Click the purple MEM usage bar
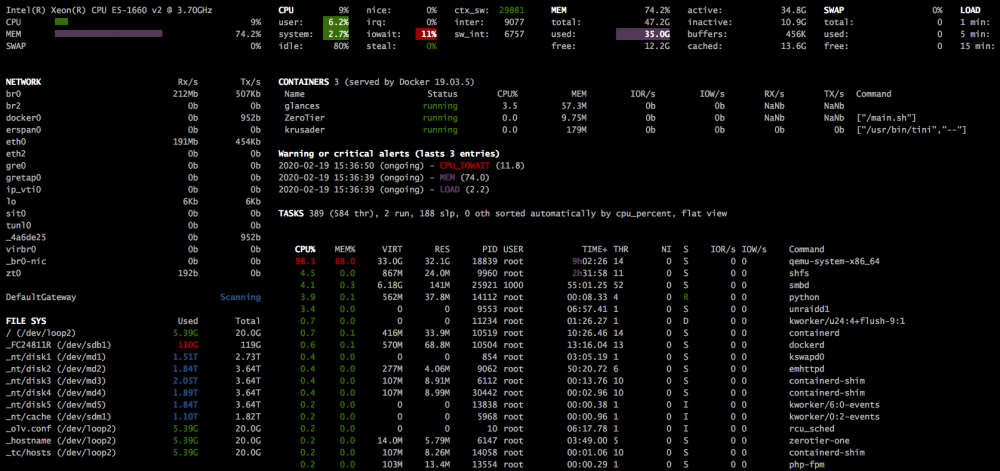This screenshot has width=1000, height=471. point(108,34)
